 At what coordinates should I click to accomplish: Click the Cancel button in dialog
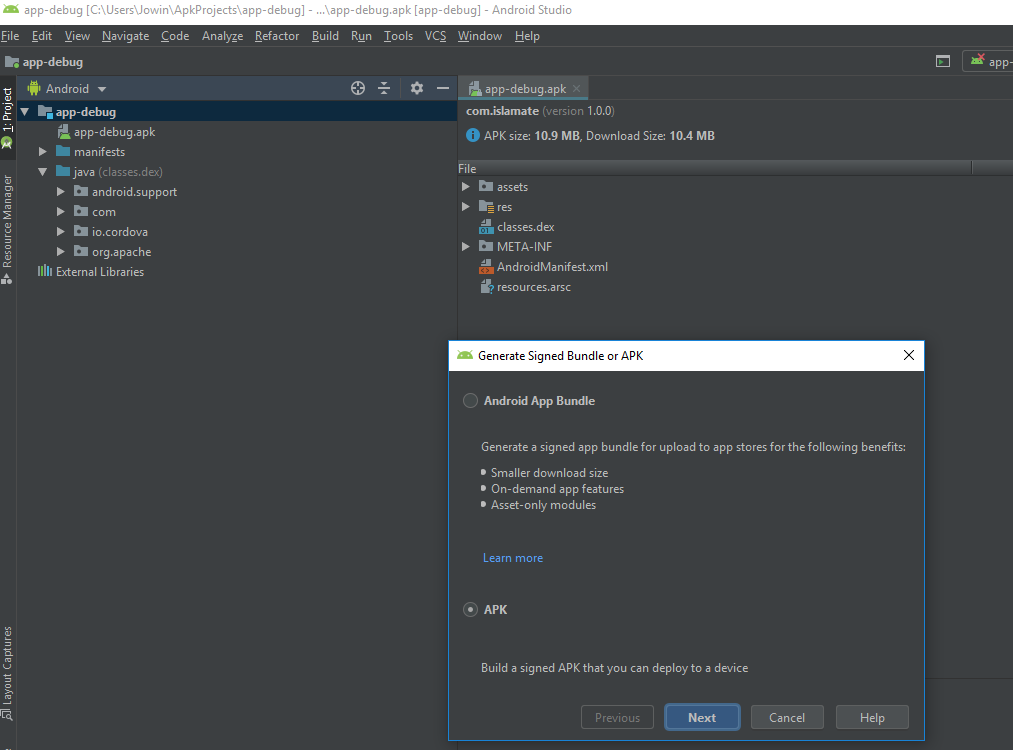pyautogui.click(x=787, y=718)
